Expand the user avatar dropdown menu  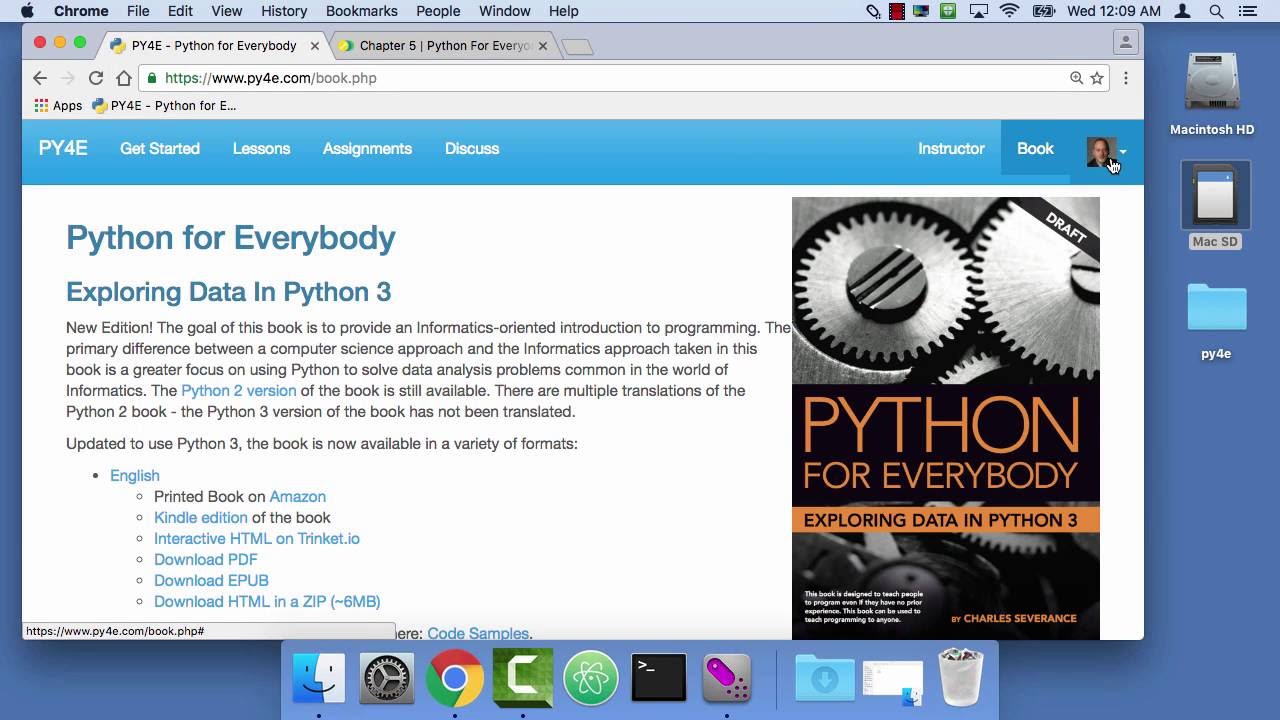click(x=1107, y=151)
